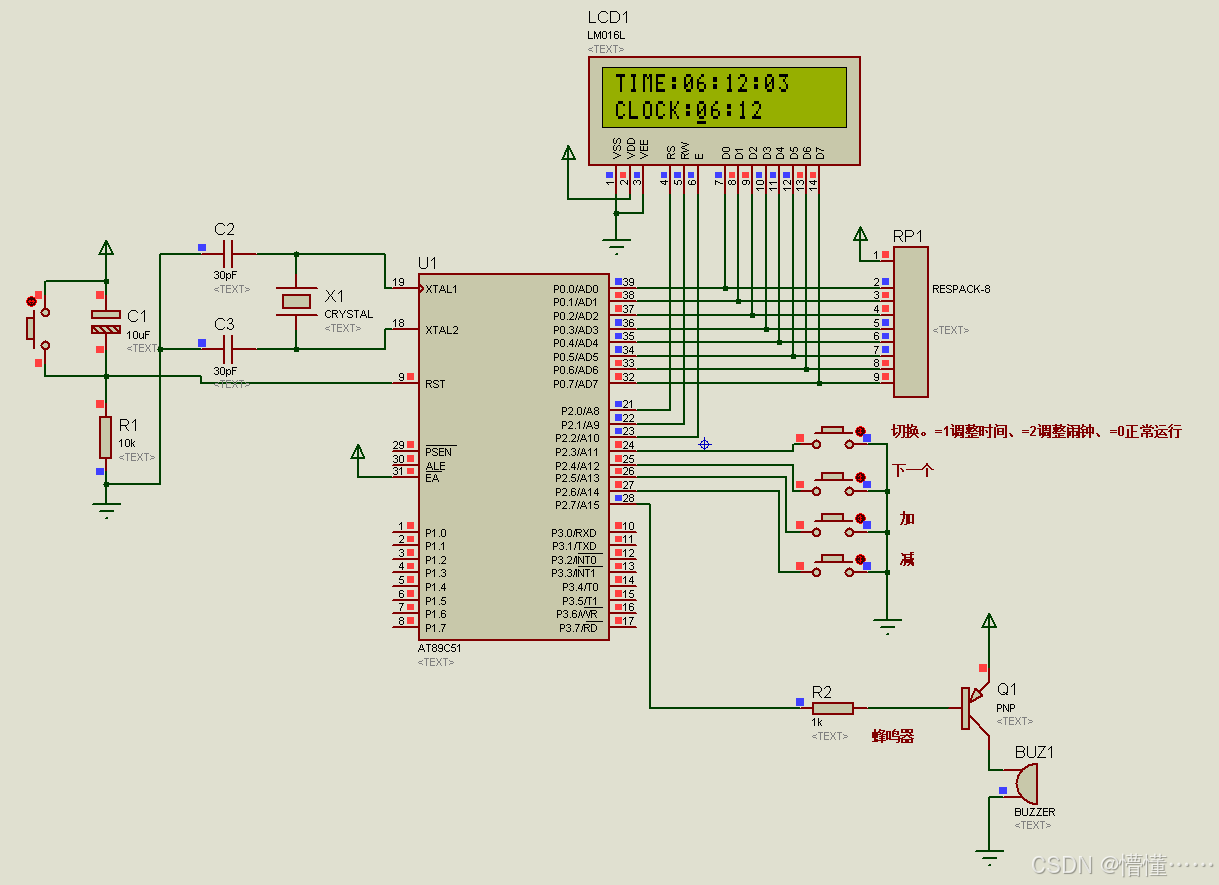
Task: Select resistor R1 10k symbol
Action: tap(105, 436)
